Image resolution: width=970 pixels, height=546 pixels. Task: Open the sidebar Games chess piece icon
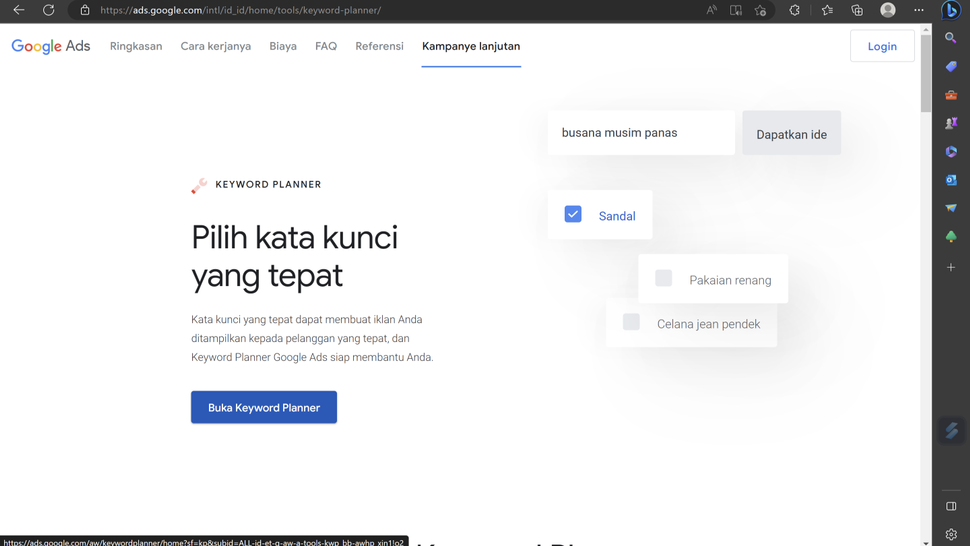point(951,123)
